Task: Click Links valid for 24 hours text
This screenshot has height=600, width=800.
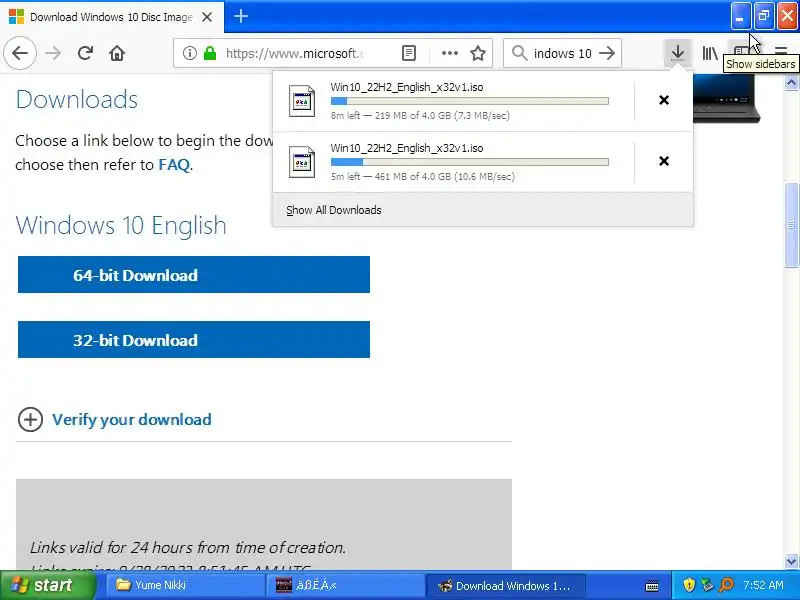Action: 188,547
